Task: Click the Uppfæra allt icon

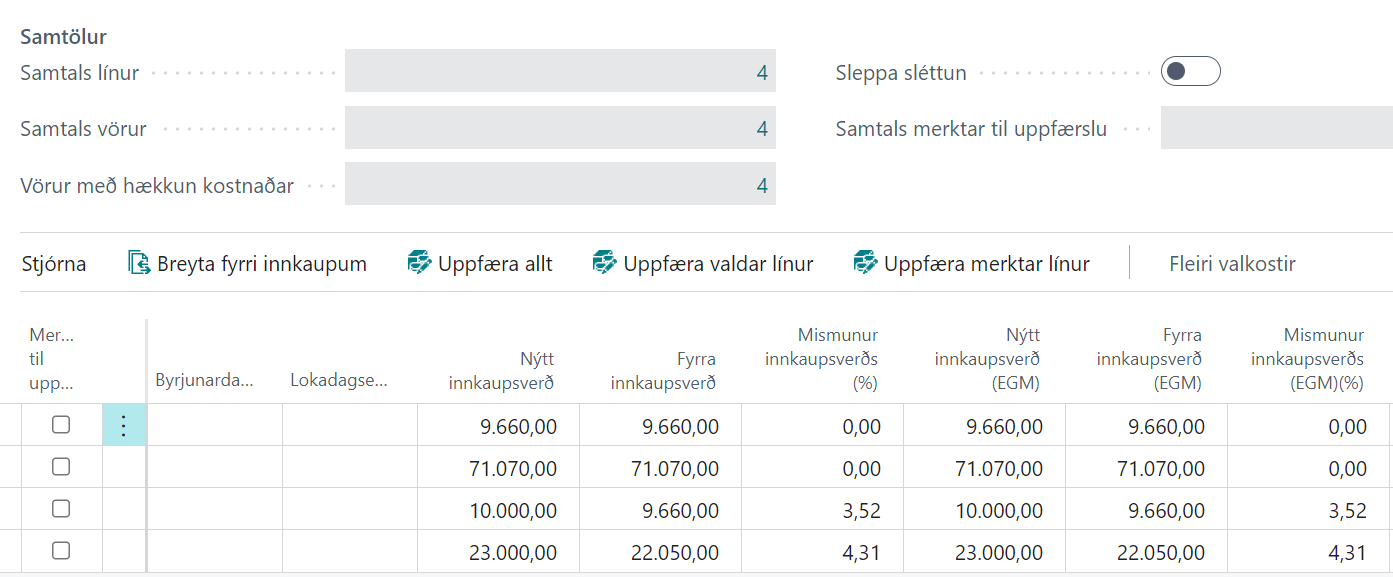Action: 419,264
